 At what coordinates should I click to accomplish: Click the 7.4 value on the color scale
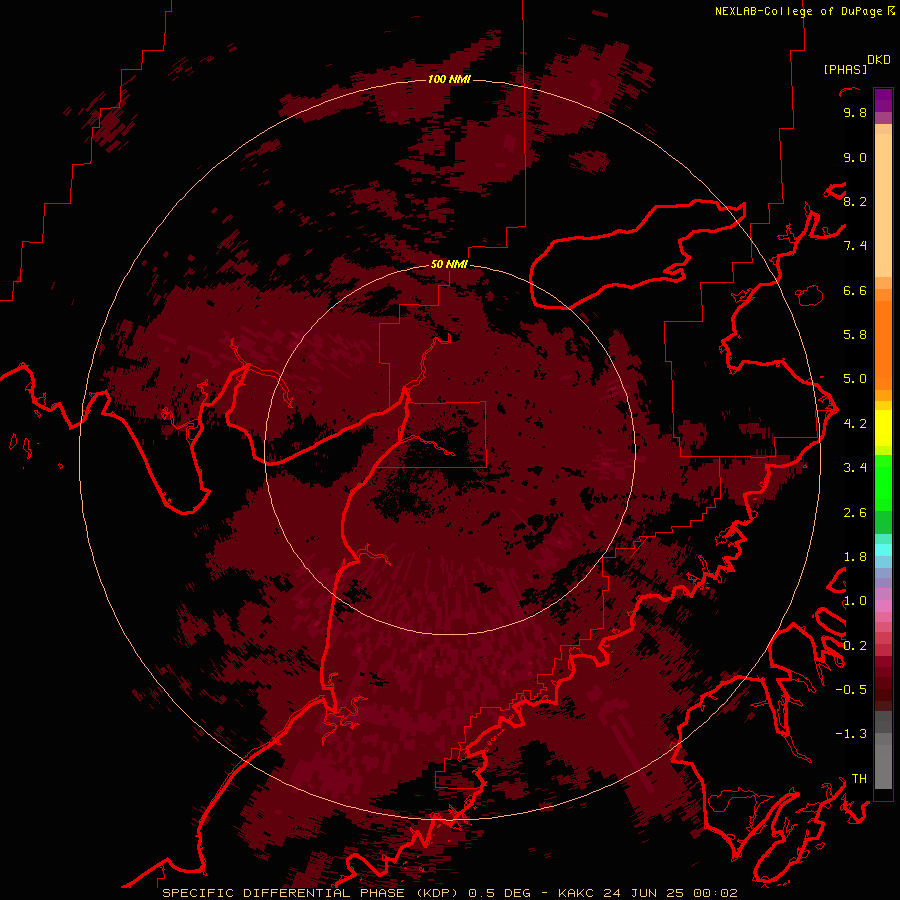tap(855, 246)
